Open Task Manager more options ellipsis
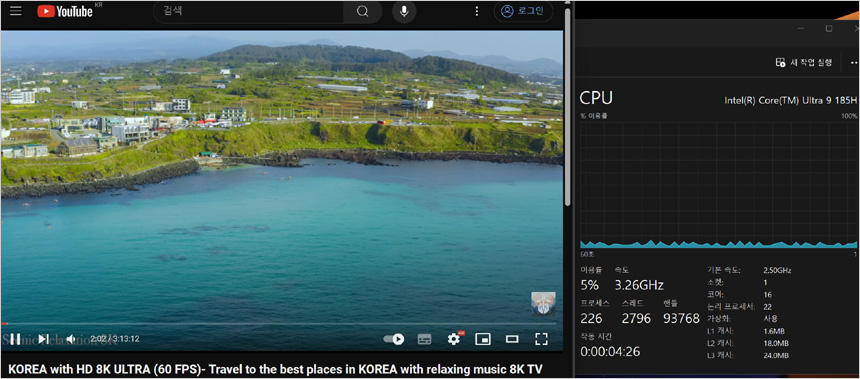 (853, 63)
